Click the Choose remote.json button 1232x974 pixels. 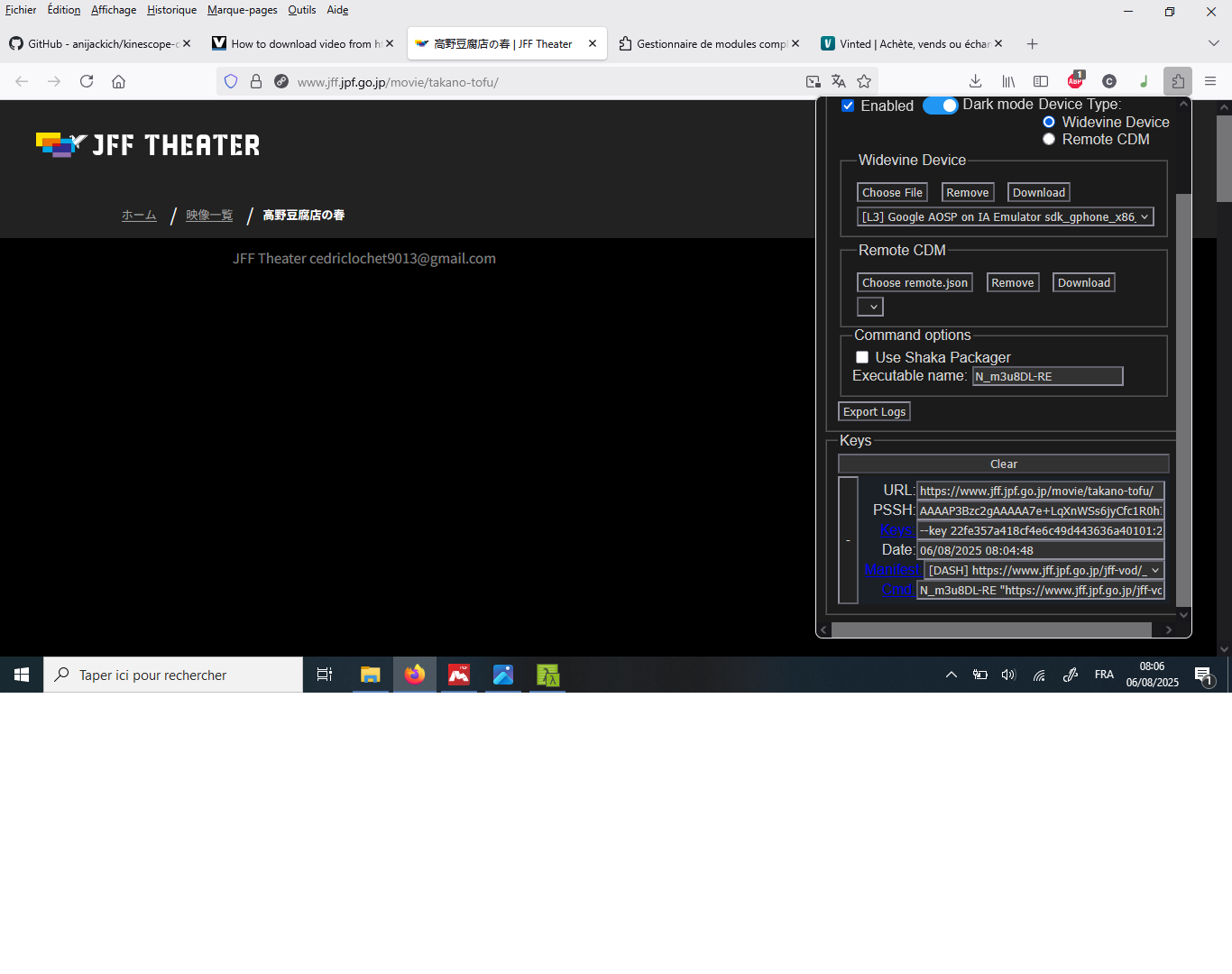pyautogui.click(x=915, y=282)
